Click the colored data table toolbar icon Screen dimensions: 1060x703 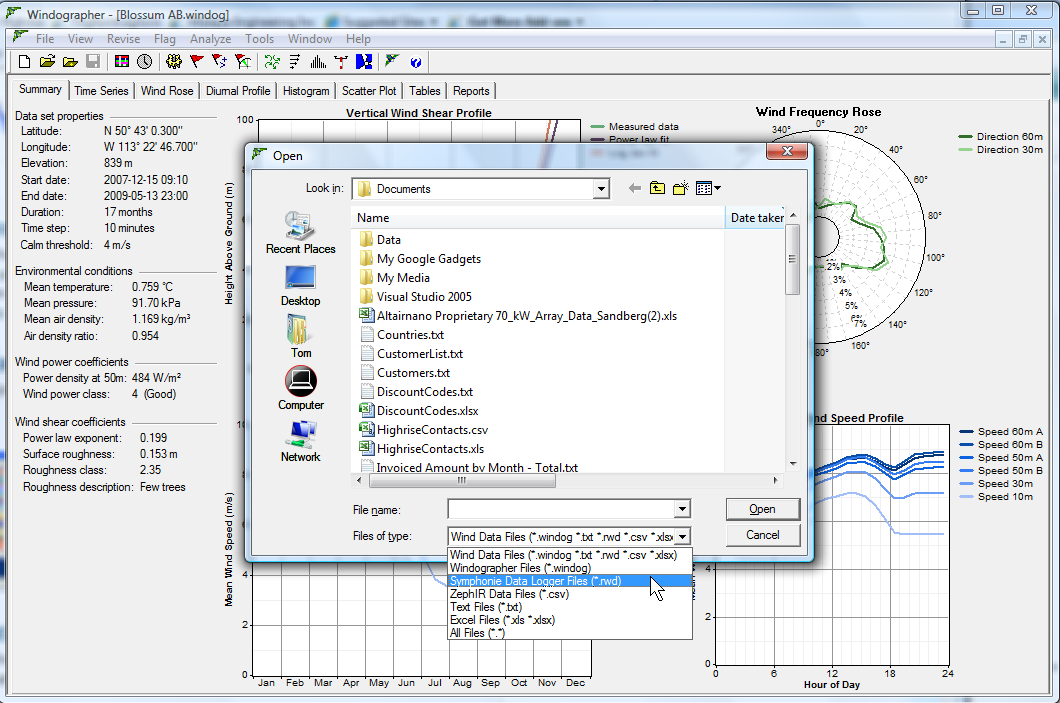[x=122, y=62]
